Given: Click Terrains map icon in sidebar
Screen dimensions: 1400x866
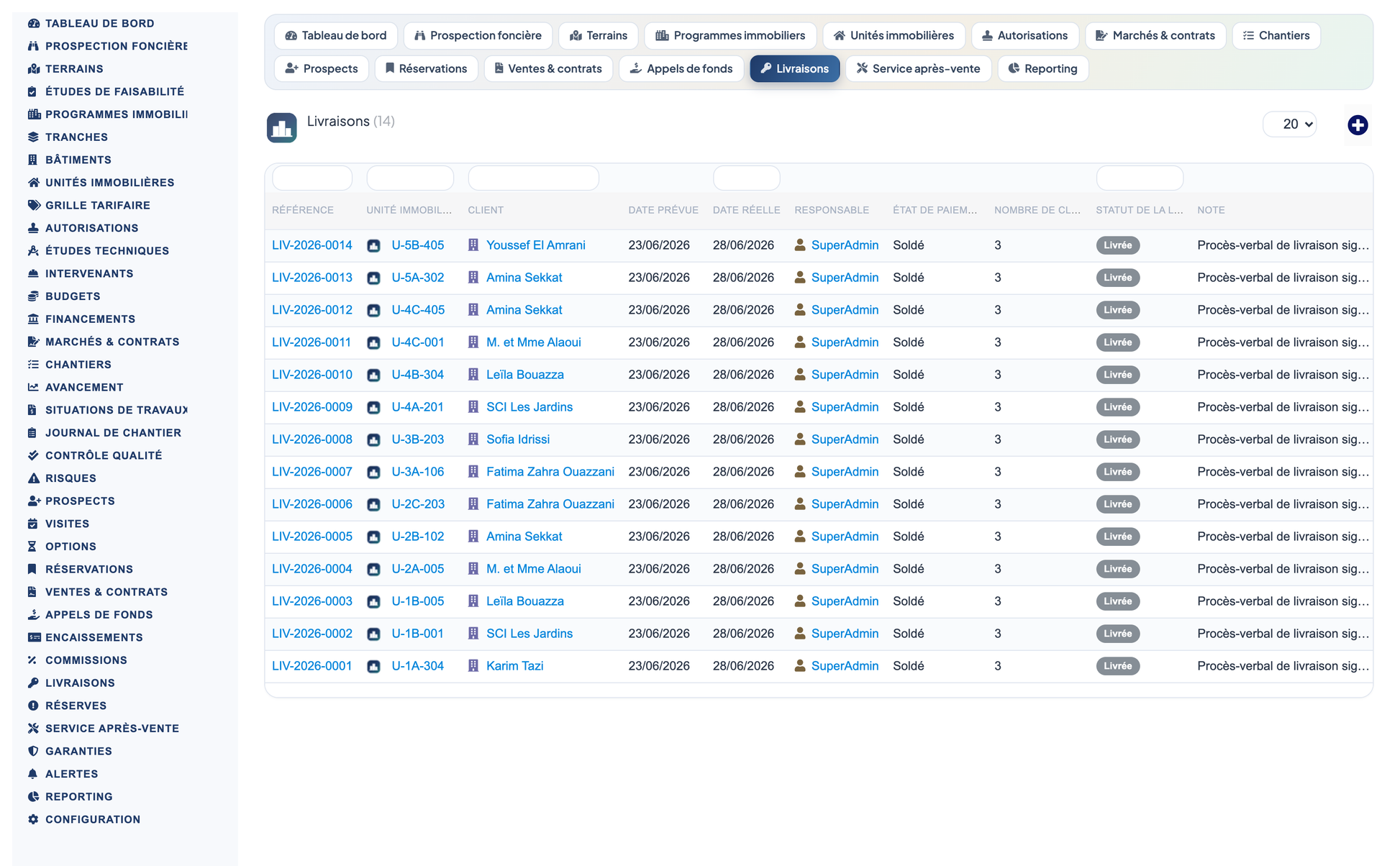Looking at the screenshot, I should [33, 69].
